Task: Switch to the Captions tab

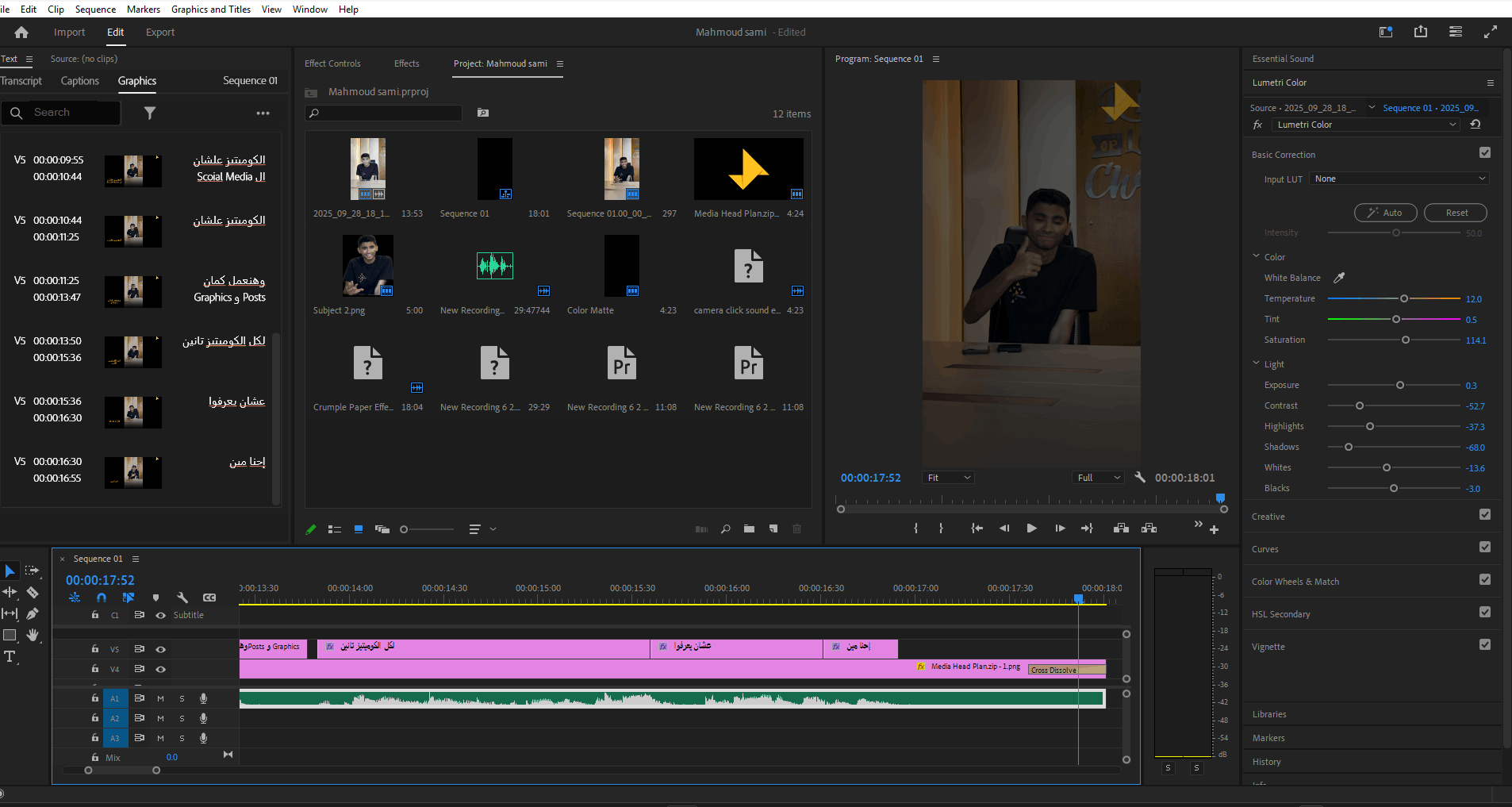Action: (80, 81)
